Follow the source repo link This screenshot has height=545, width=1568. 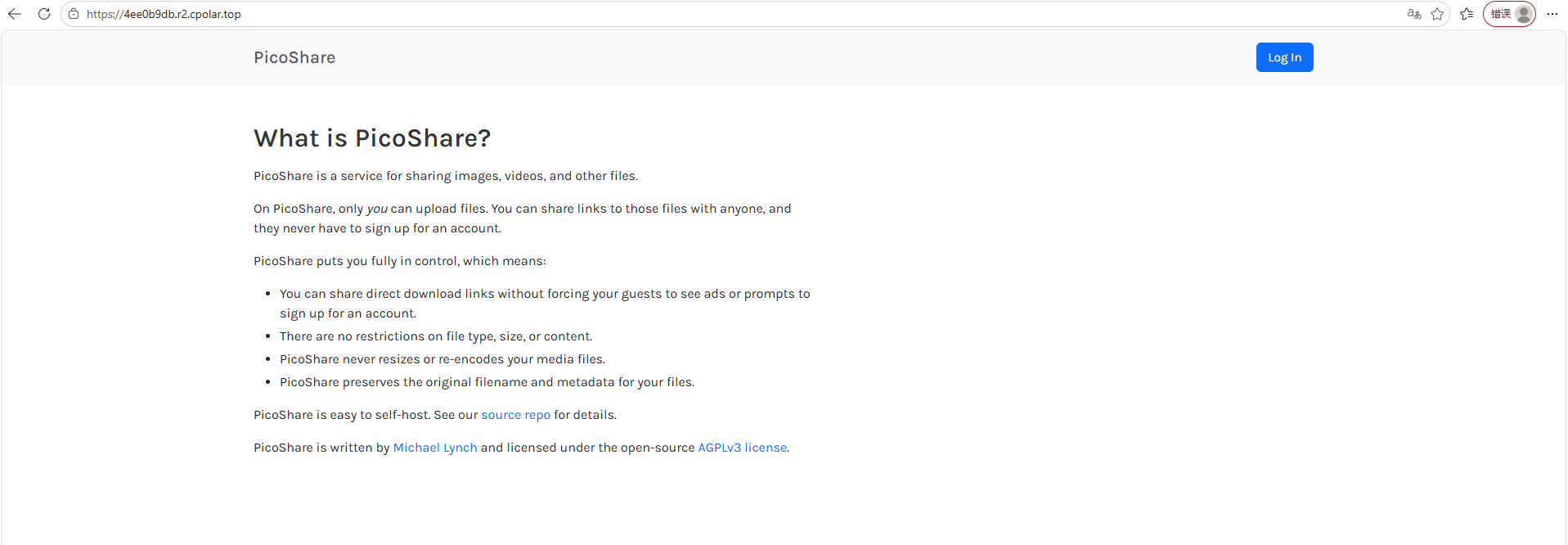pos(516,415)
